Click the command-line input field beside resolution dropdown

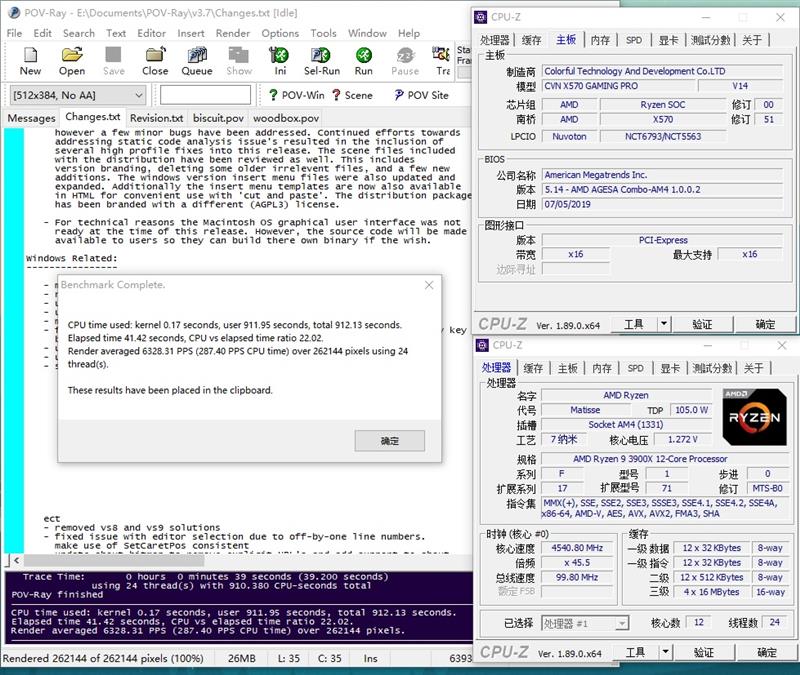coord(205,95)
